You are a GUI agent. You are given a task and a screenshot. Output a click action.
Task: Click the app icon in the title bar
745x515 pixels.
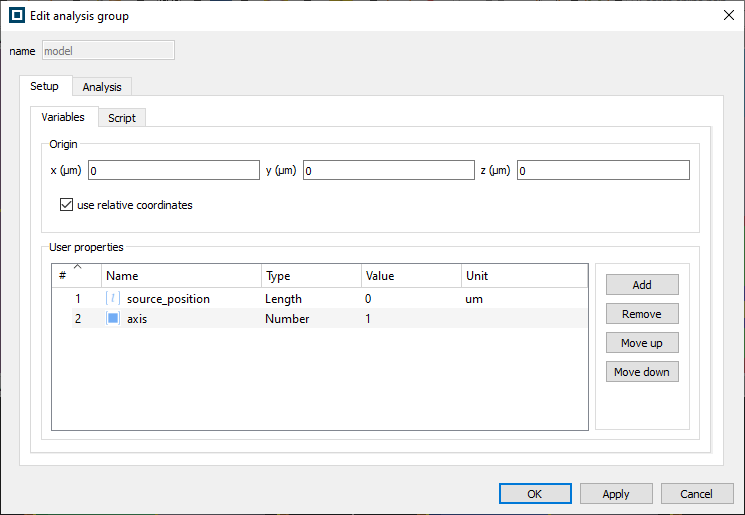[17, 16]
